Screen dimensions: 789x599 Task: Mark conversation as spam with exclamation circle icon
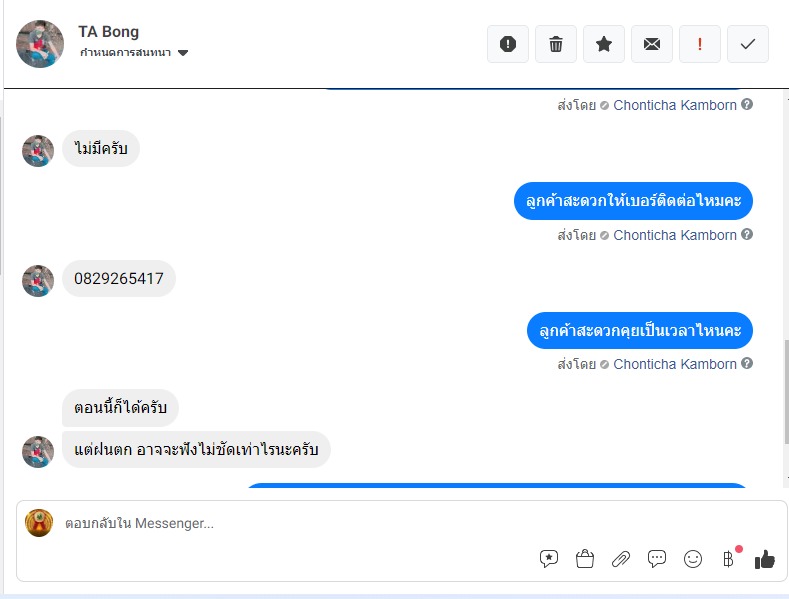click(508, 44)
